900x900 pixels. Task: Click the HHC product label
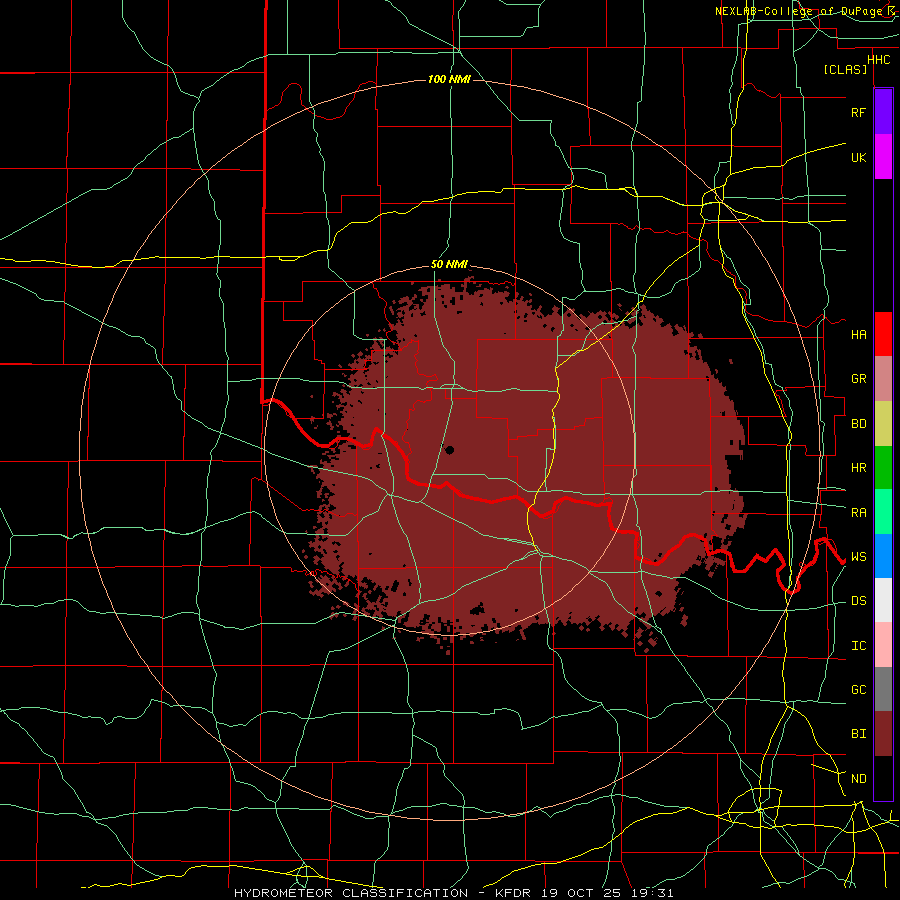pyautogui.click(x=878, y=60)
